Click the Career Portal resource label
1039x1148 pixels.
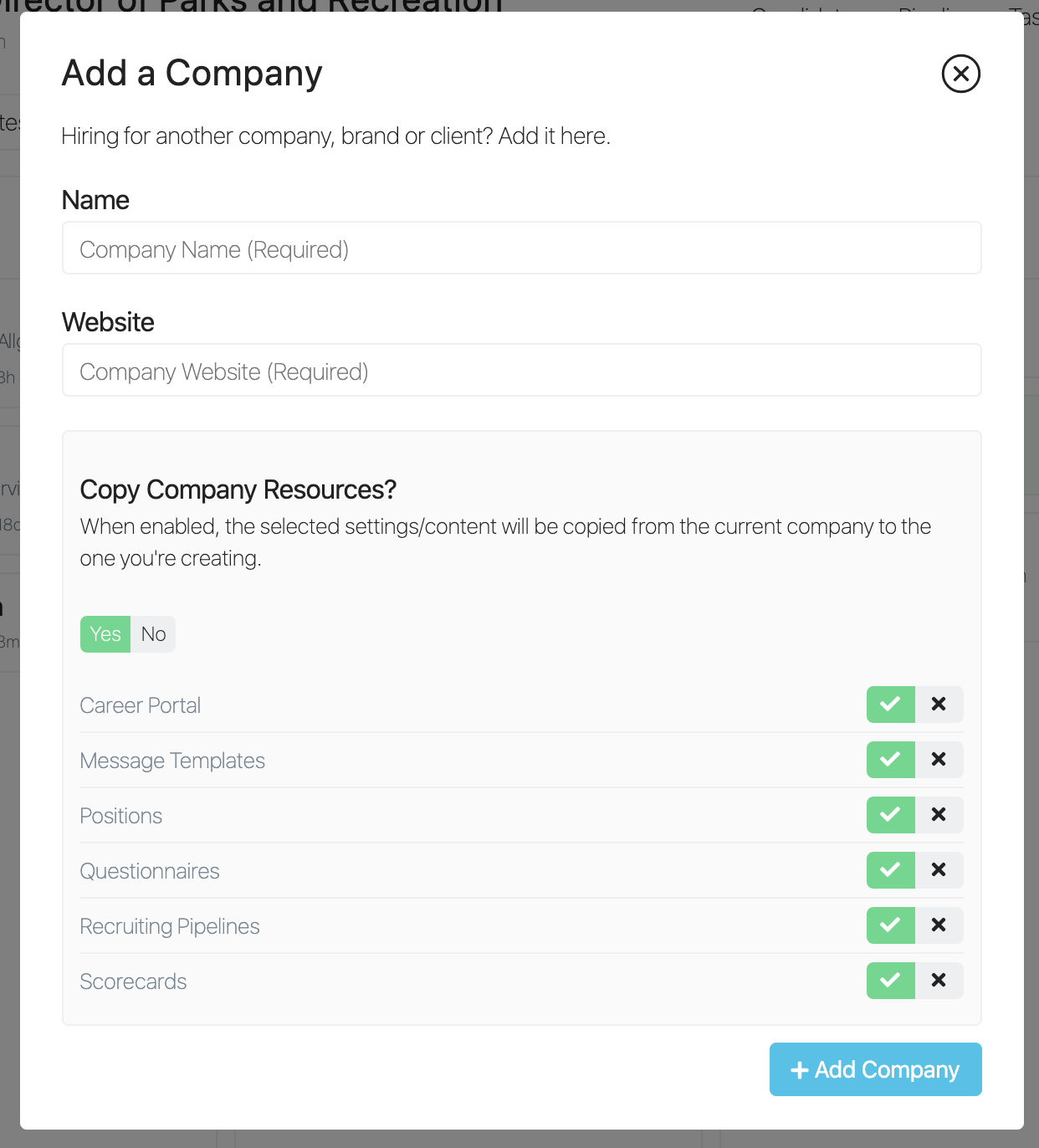[x=141, y=705]
